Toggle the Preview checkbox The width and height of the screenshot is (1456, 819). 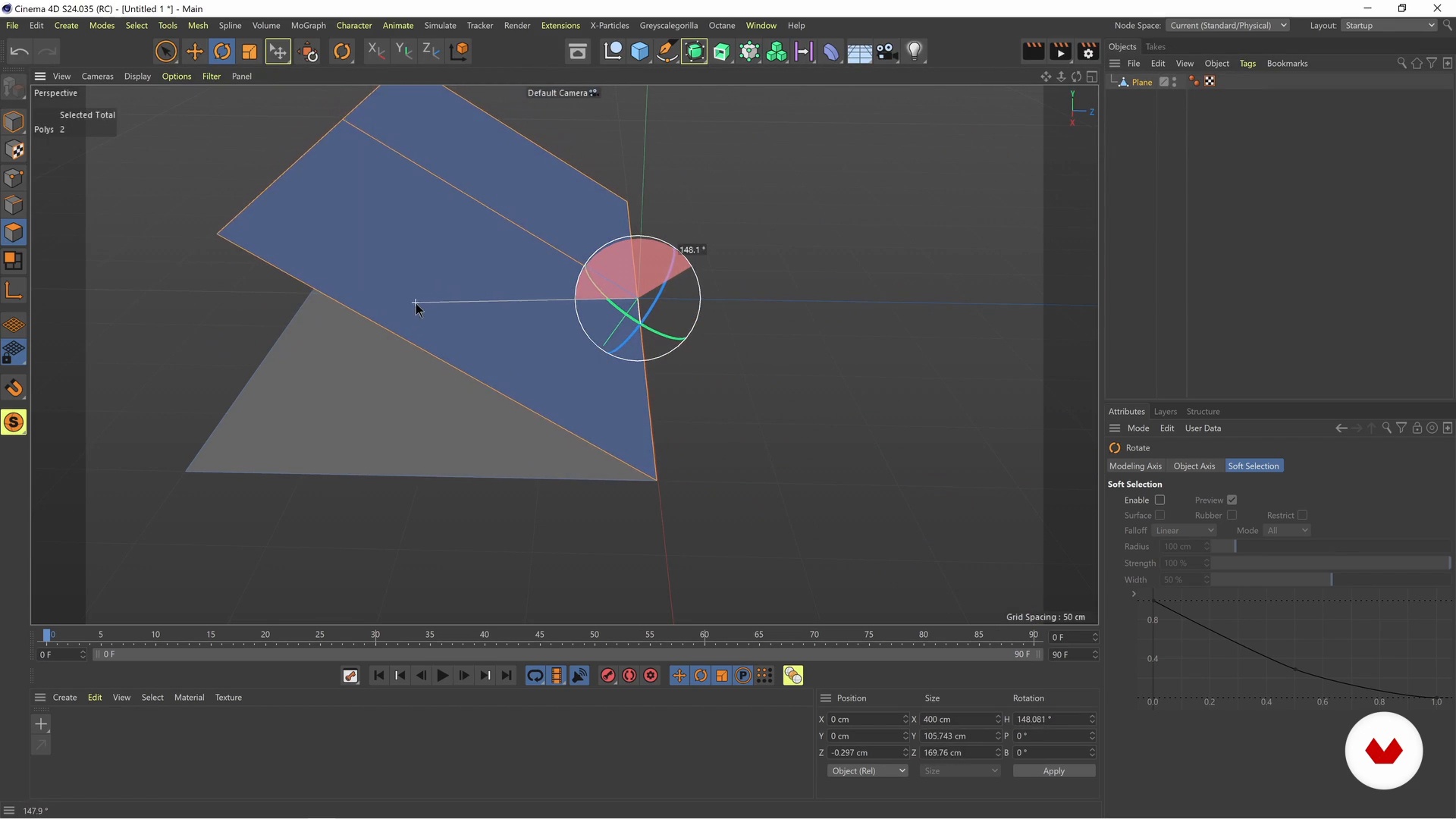click(1232, 500)
